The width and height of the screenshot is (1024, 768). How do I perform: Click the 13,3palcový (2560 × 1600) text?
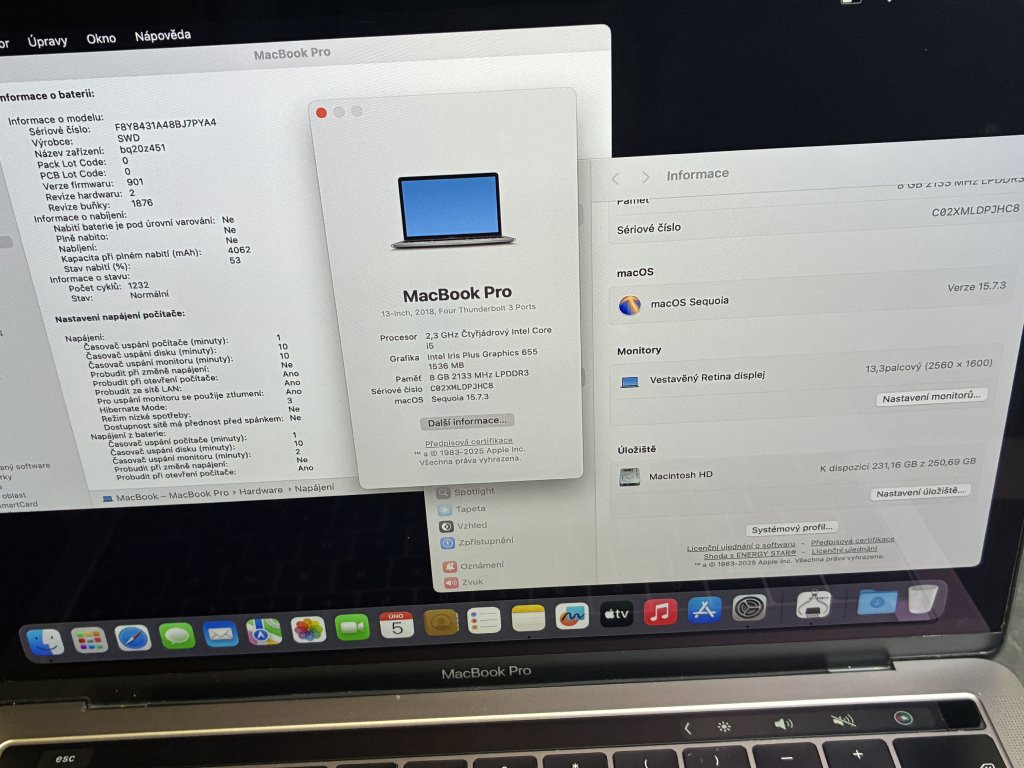click(x=929, y=366)
